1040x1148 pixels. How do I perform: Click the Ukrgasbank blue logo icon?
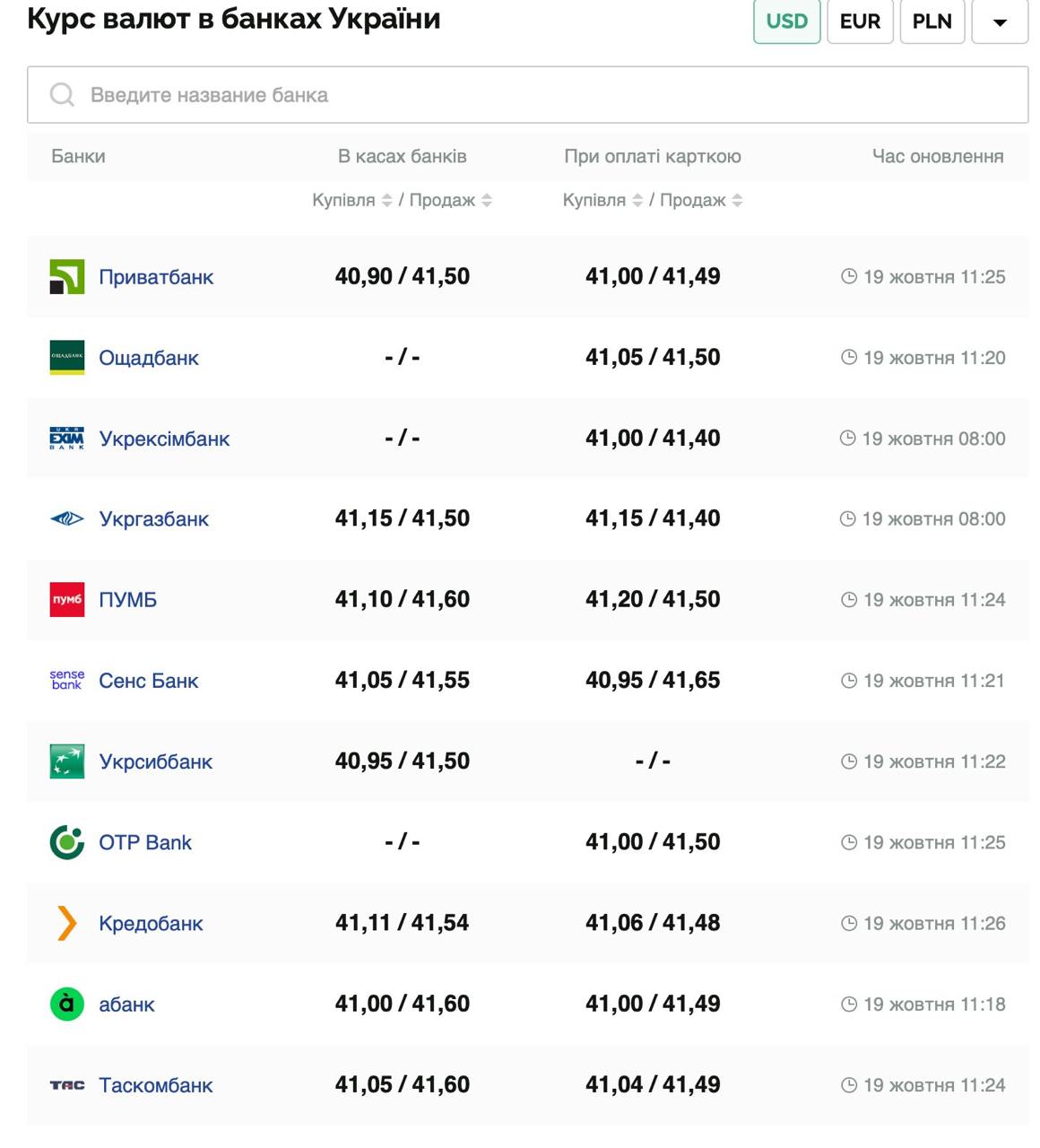(x=66, y=518)
